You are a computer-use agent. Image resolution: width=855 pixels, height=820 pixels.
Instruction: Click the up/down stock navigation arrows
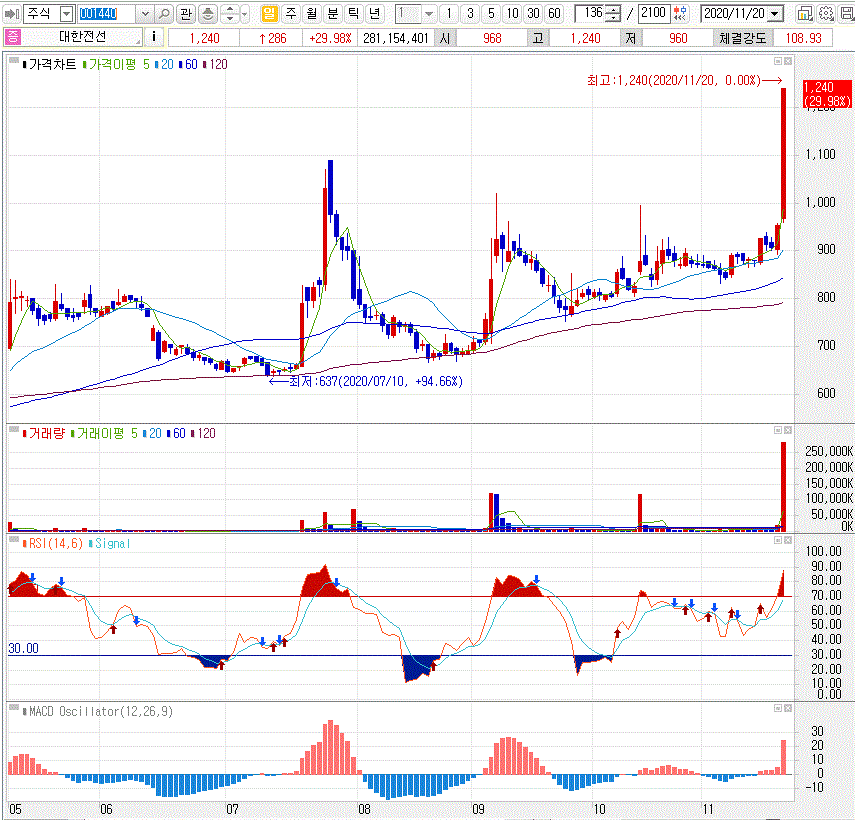point(230,14)
